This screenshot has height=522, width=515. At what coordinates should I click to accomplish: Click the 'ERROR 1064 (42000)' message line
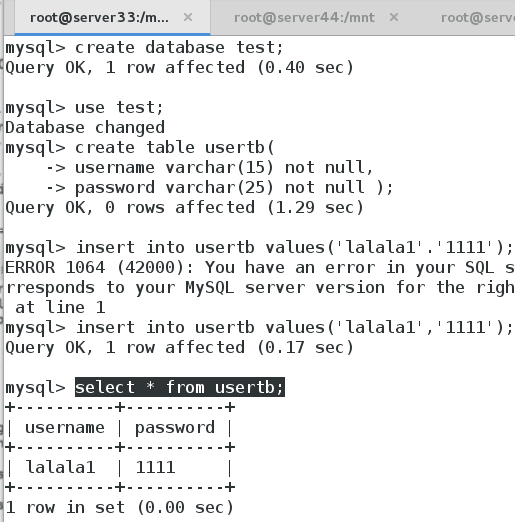pyautogui.click(x=260, y=267)
